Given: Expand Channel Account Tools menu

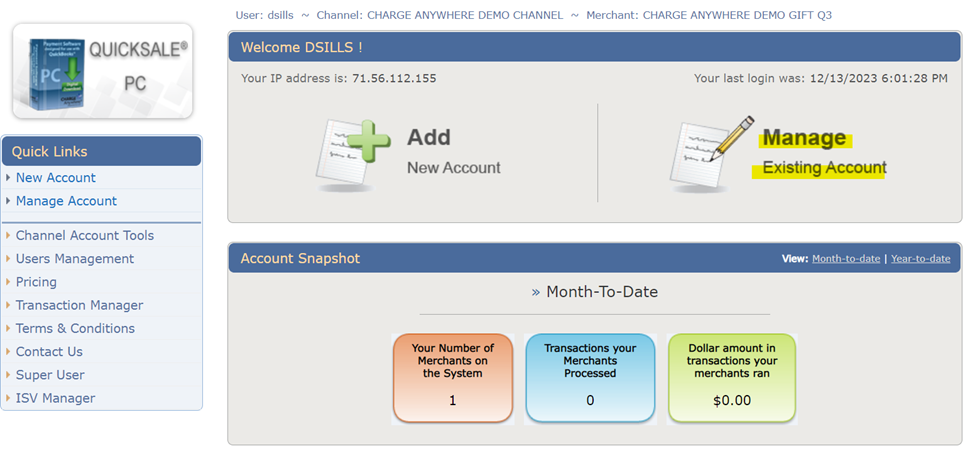Looking at the screenshot, I should (85, 236).
